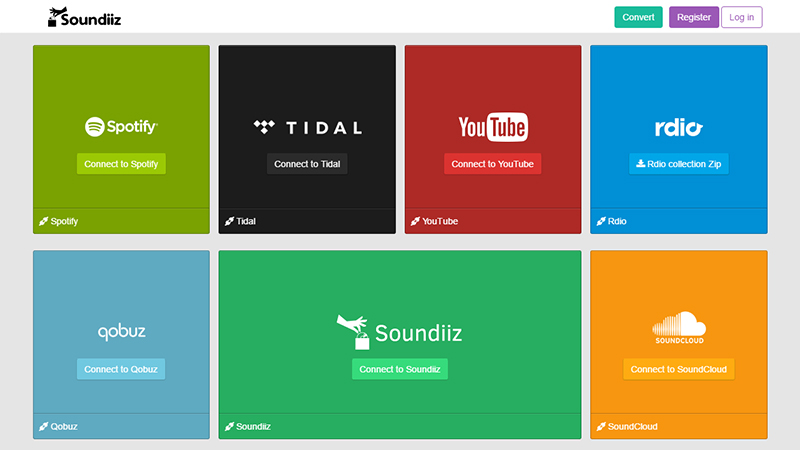Click the Soundiiz footer label text
The width and height of the screenshot is (800, 450).
click(253, 427)
